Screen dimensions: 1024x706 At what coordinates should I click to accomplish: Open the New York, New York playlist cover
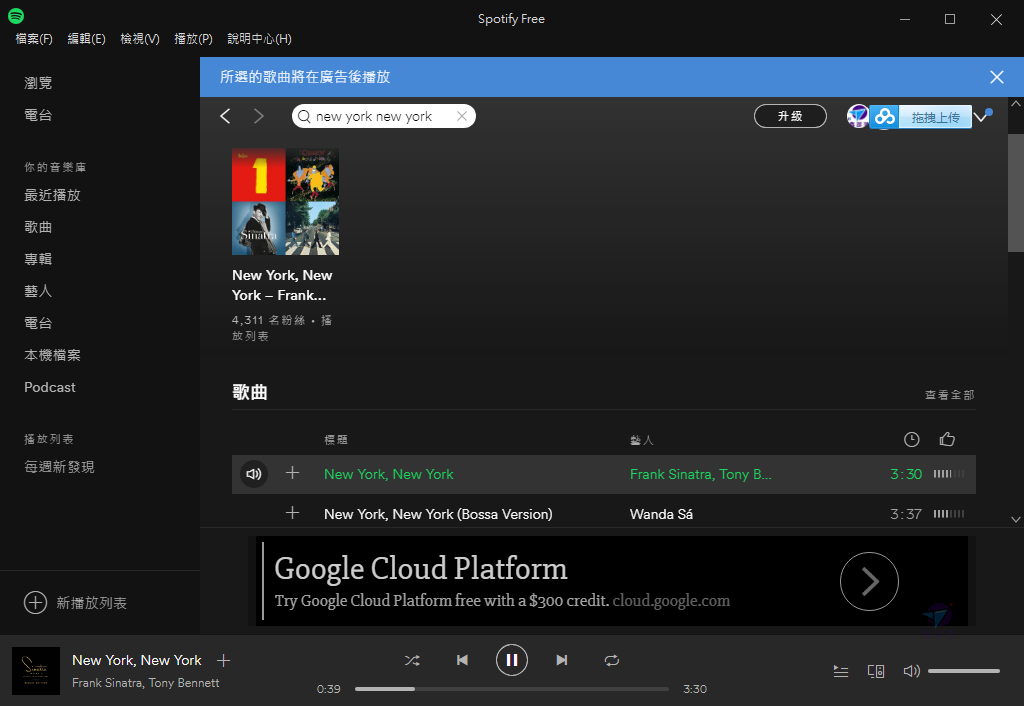tap(285, 201)
